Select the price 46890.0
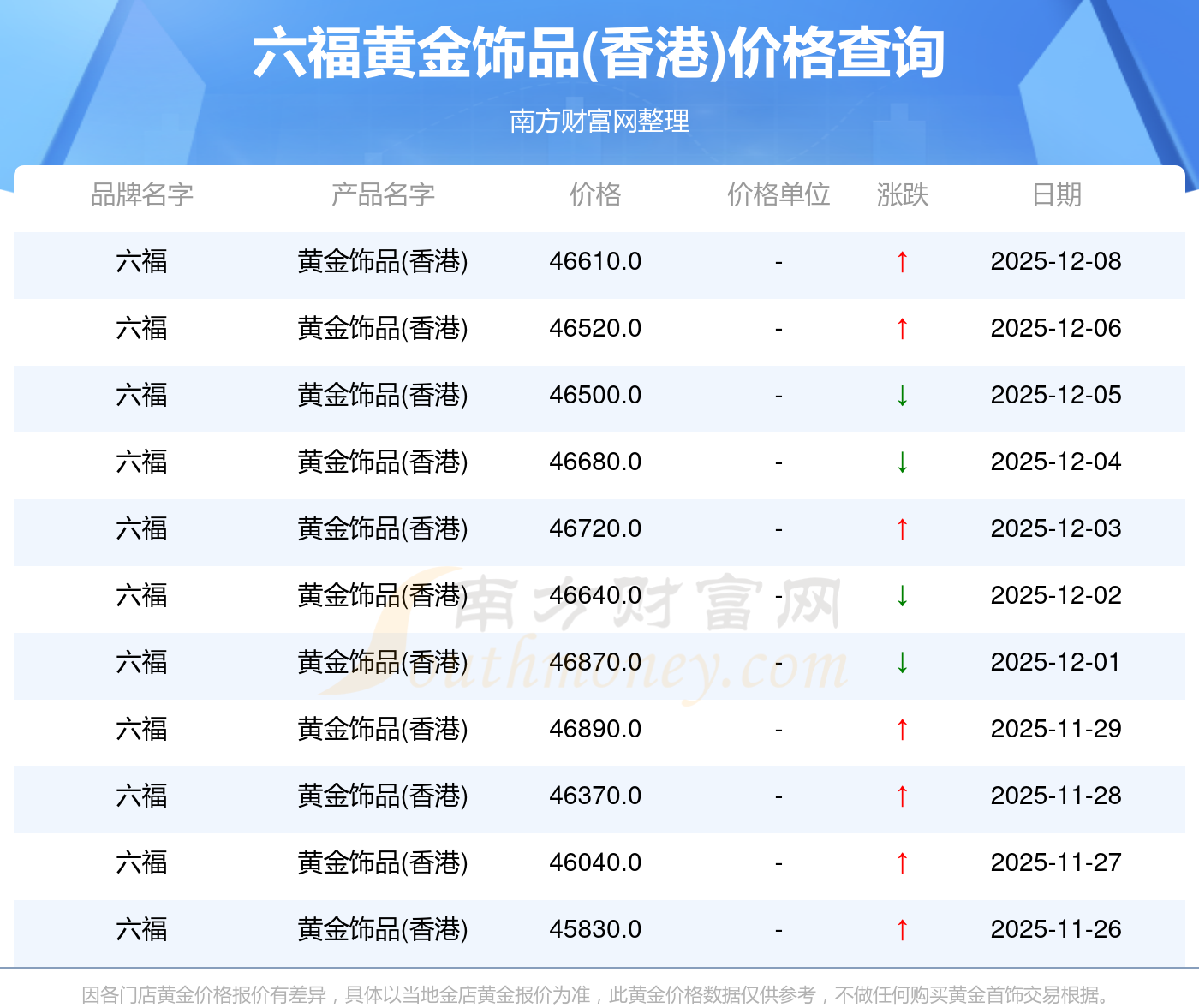The width and height of the screenshot is (1199, 1008). tap(595, 729)
